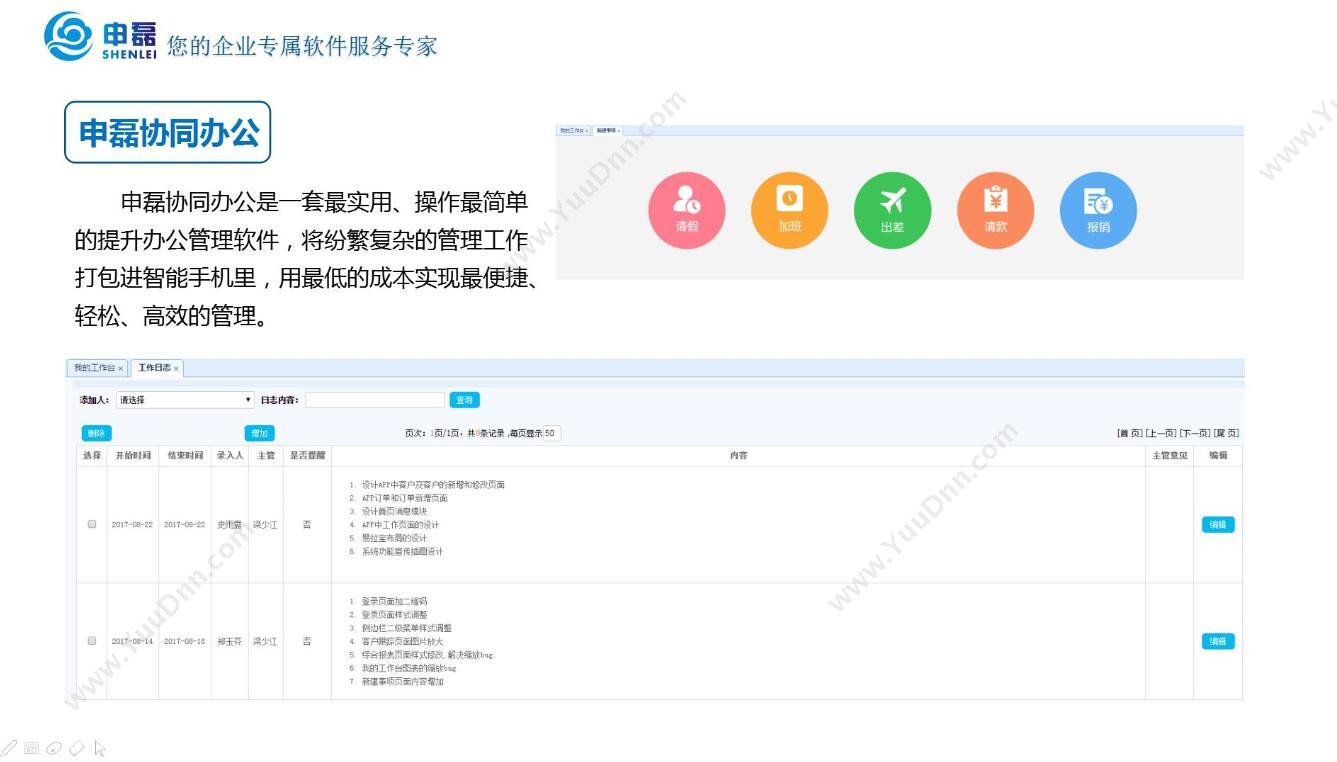The image size is (1337, 762).
Task: Click the name 郑玉芬 in second row
Action: [230, 641]
